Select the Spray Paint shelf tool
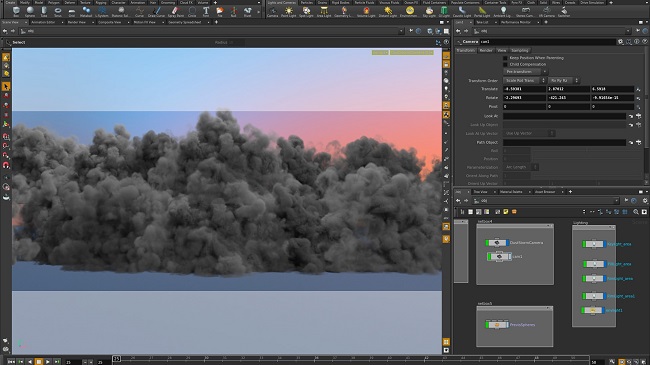The height and width of the screenshot is (365, 650). 176,12
